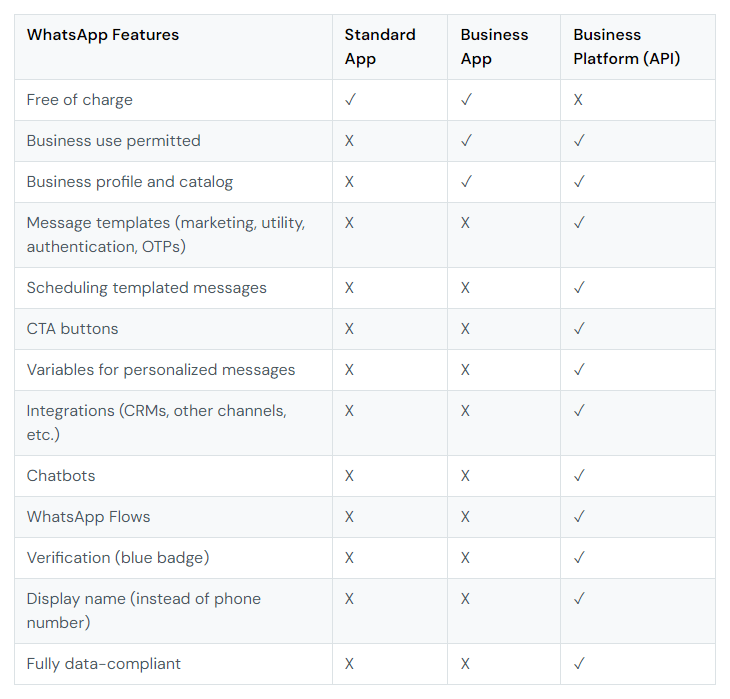Click the checkmark for Fully data-compliant row
This screenshot has width=730, height=699.
579,664
